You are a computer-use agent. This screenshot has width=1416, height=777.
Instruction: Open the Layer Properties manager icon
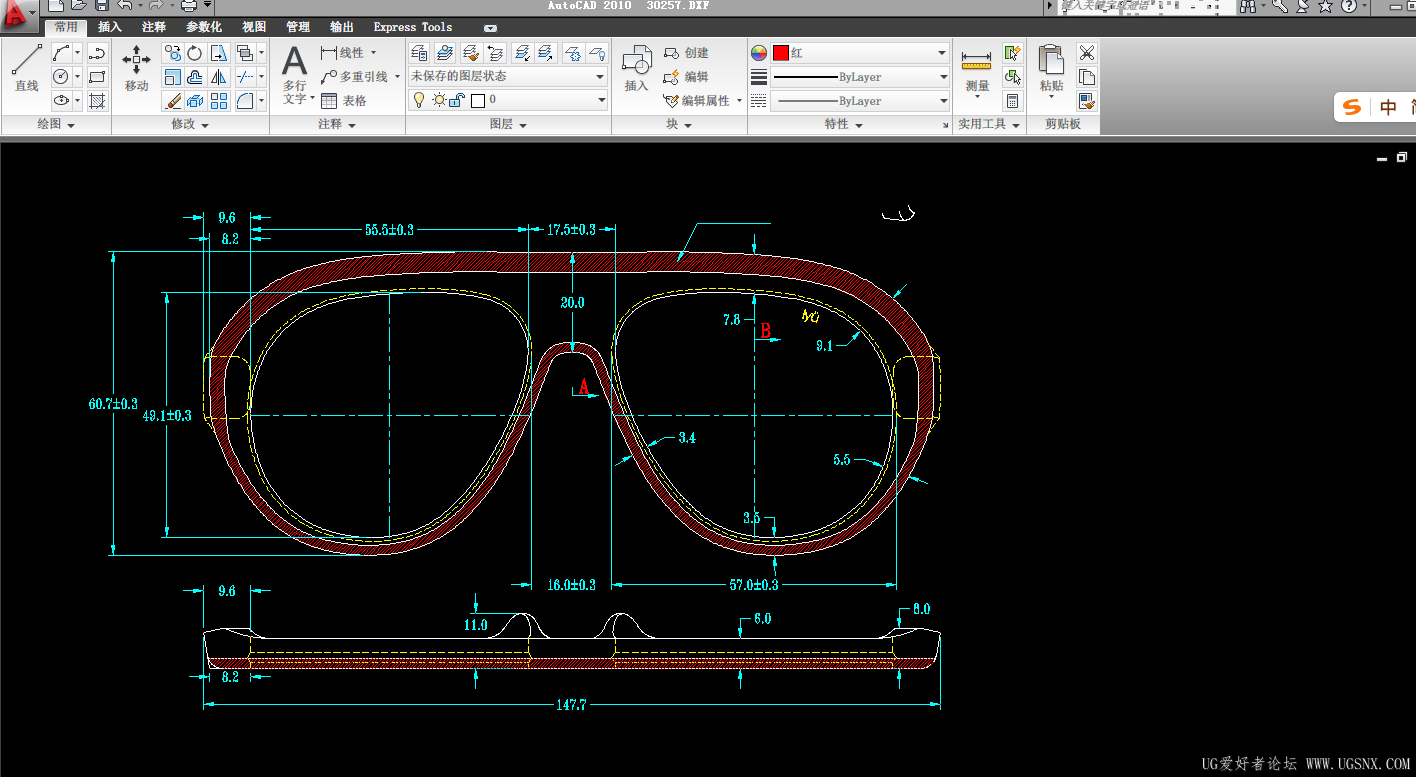tap(420, 53)
